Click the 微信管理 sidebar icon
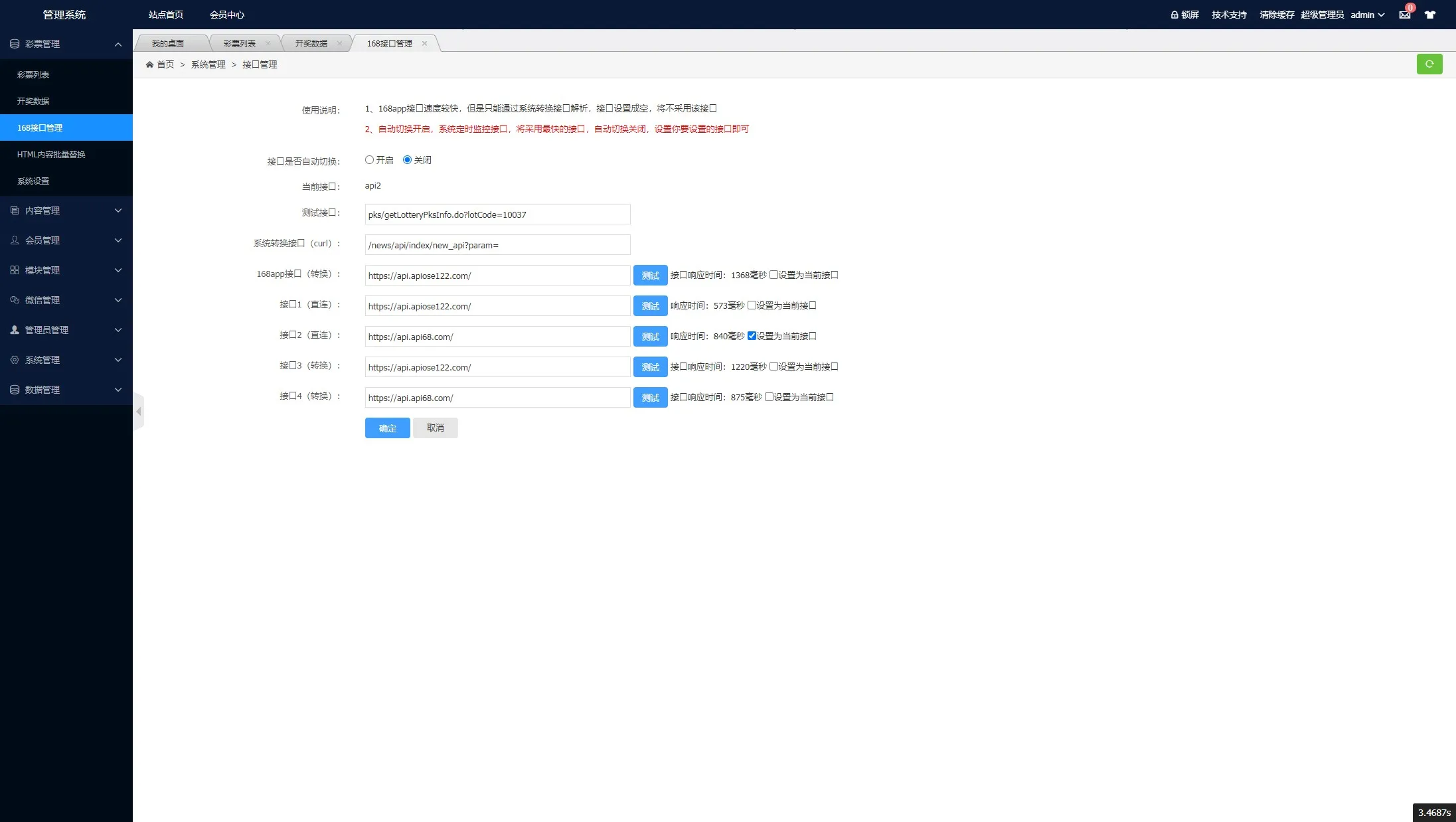 pyautogui.click(x=15, y=300)
